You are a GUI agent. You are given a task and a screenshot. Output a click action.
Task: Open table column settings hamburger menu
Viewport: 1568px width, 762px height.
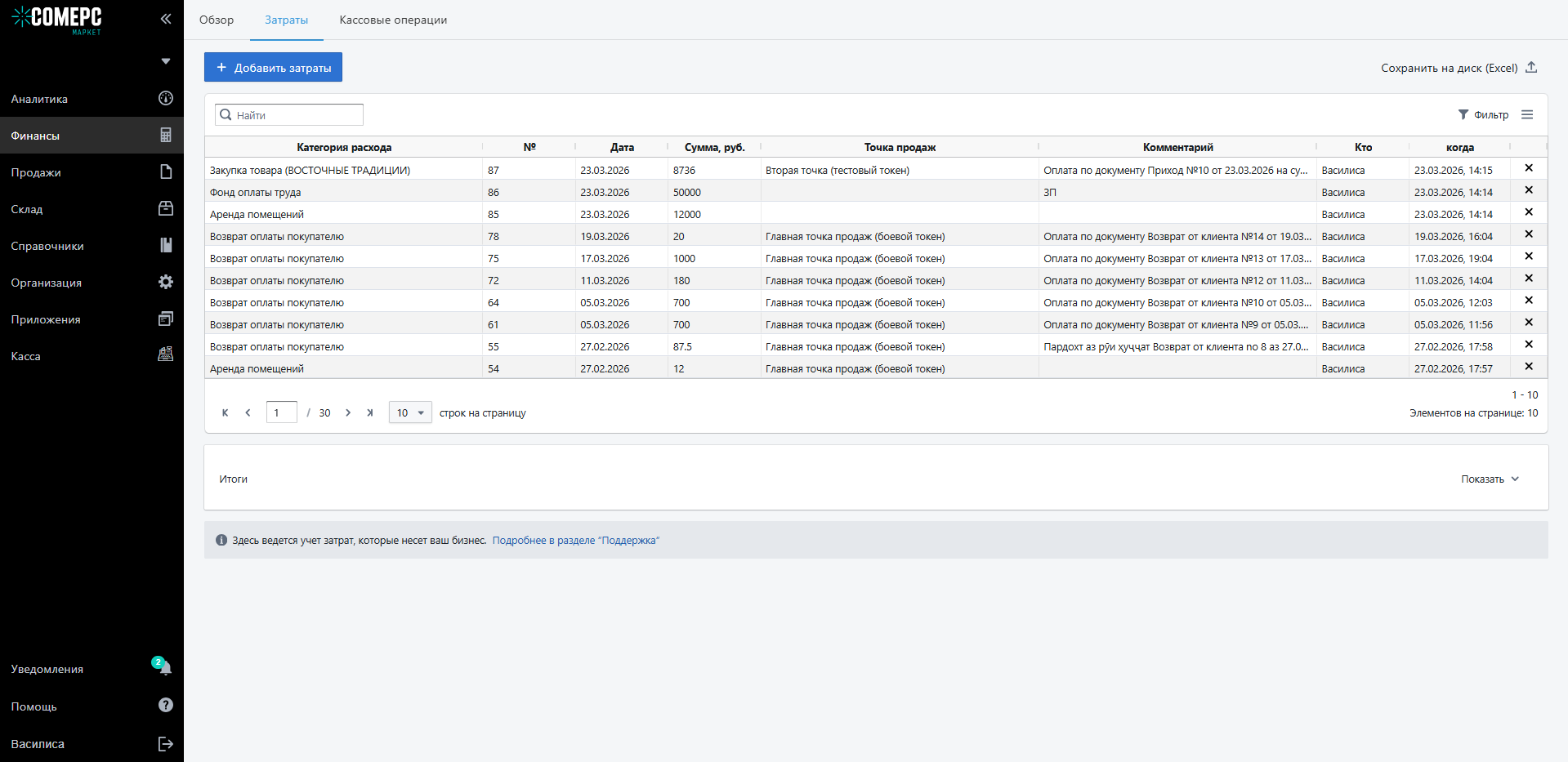tap(1527, 115)
